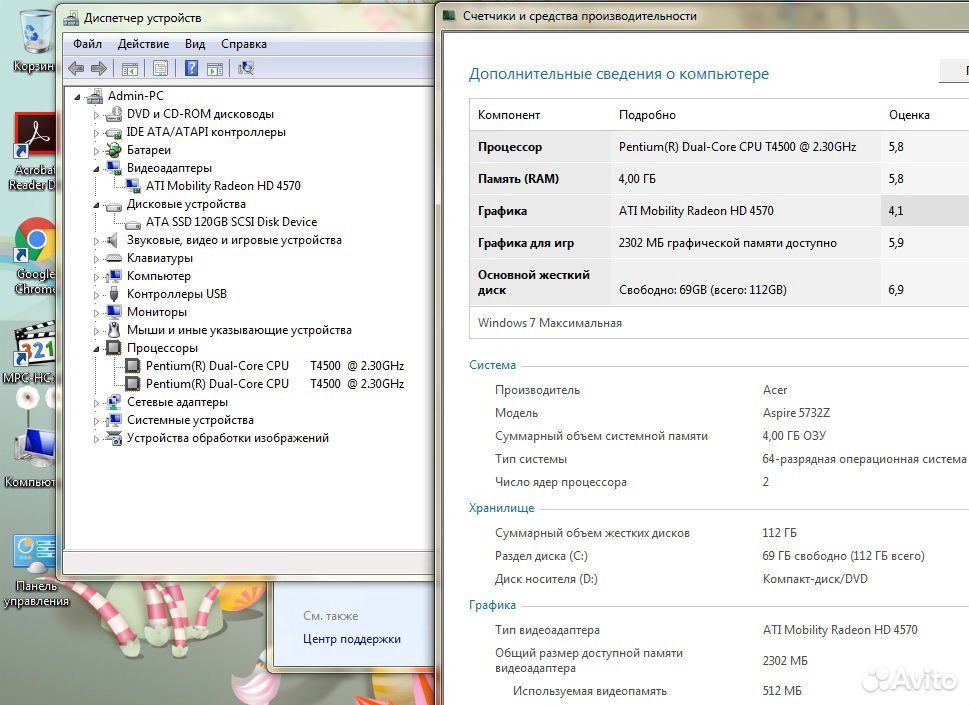Open the Центр поддержки link
The image size is (969, 705).
(352, 639)
